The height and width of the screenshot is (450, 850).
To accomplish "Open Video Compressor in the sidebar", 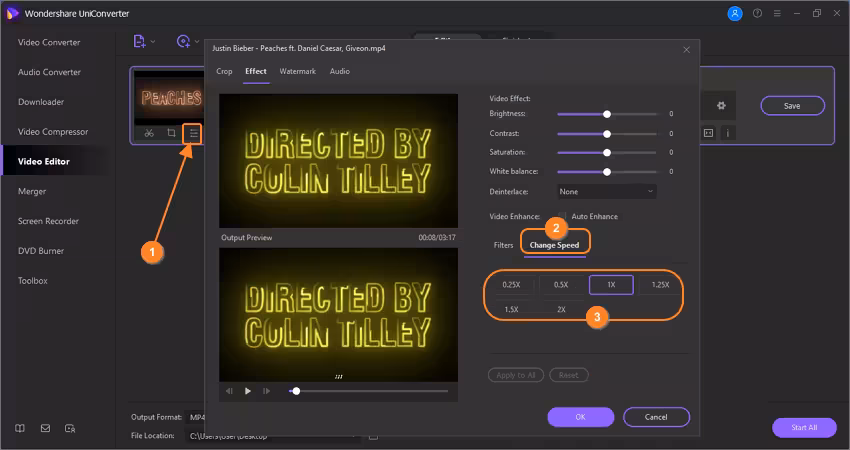I will pyautogui.click(x=54, y=132).
